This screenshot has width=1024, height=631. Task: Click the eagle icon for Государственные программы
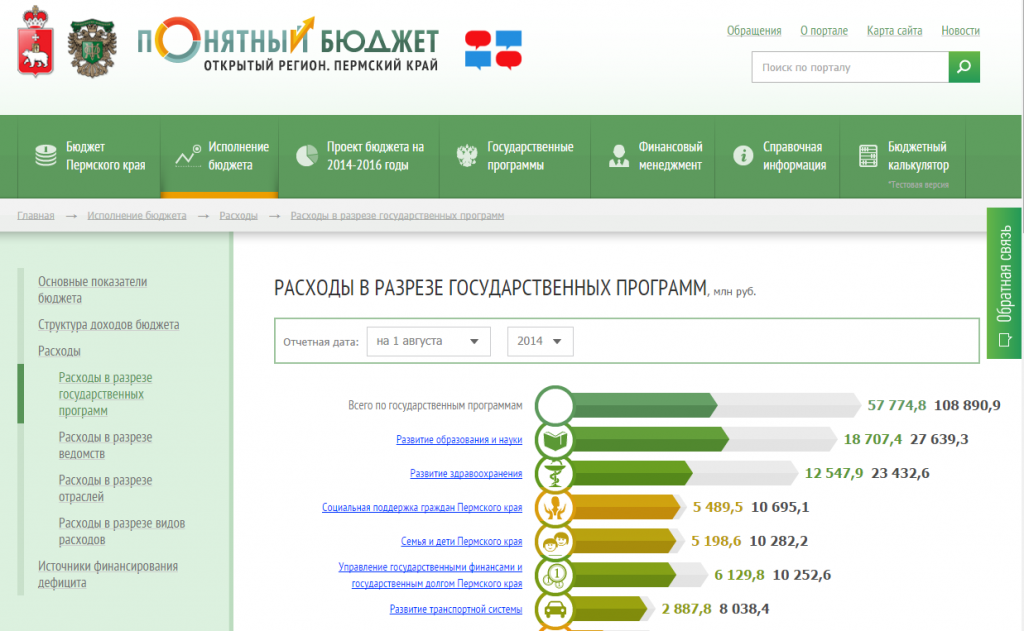point(467,155)
